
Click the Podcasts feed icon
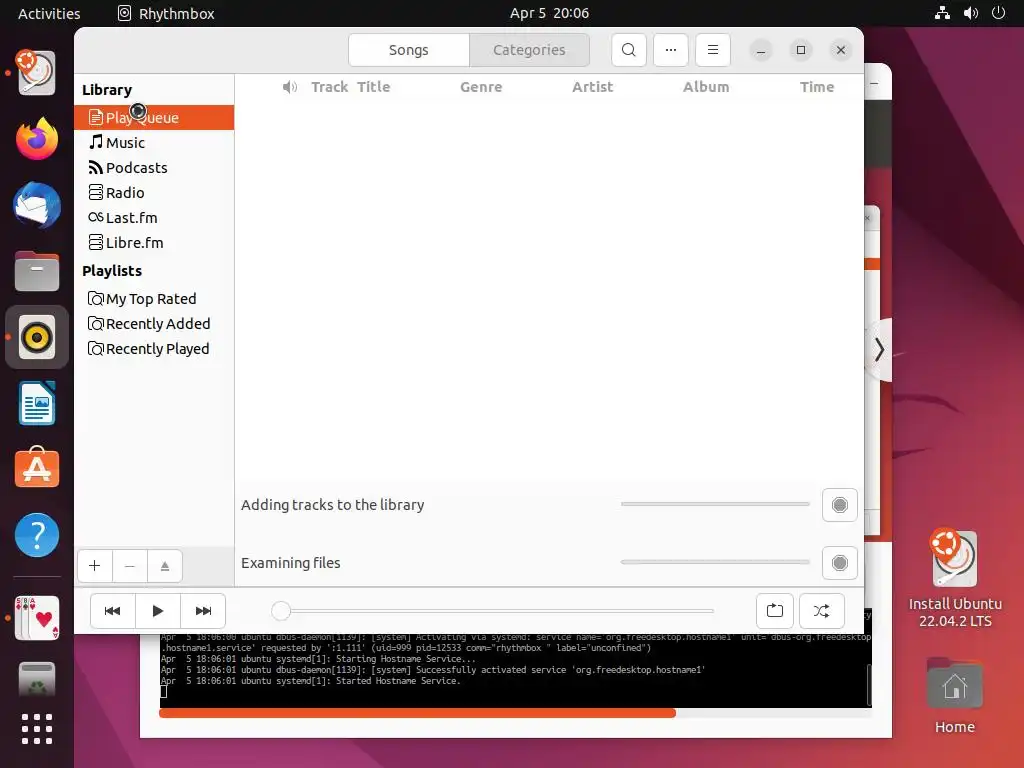(x=96, y=168)
